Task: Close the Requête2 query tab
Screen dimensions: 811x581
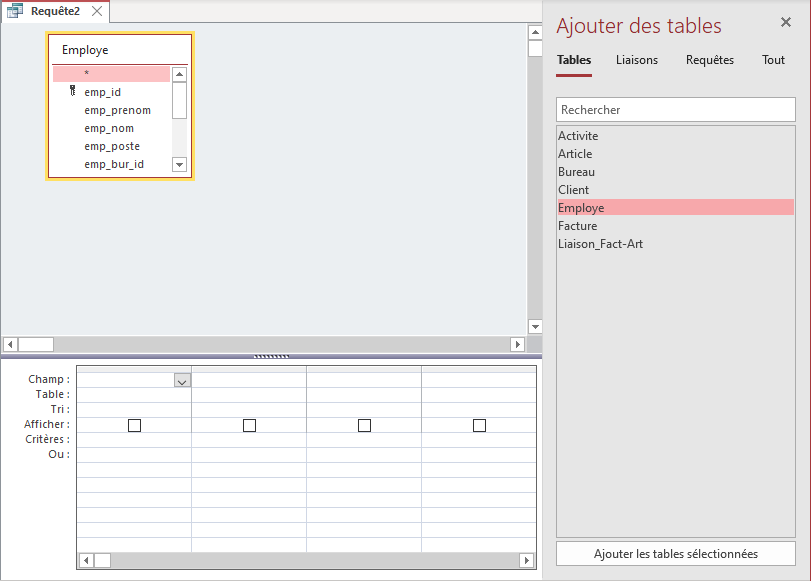Action: (x=96, y=11)
